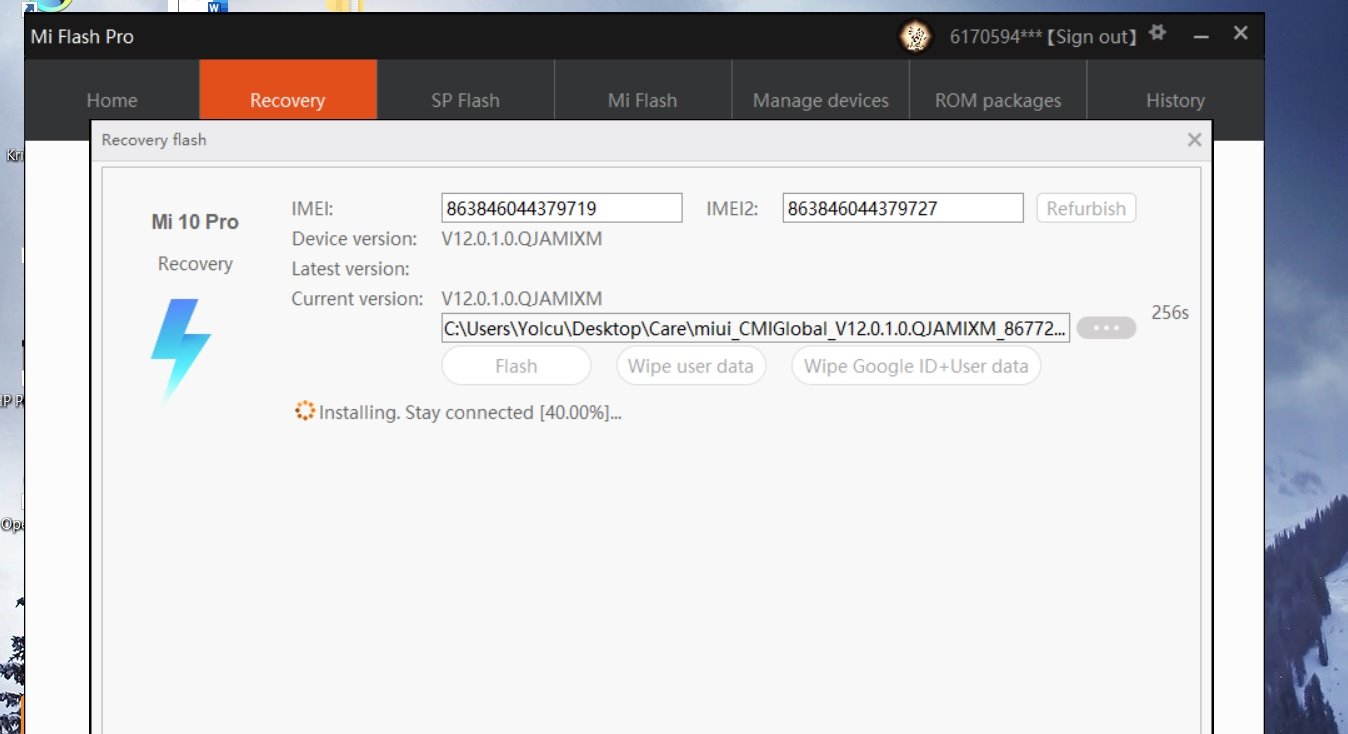Image resolution: width=1348 pixels, height=734 pixels.
Task: Click the Wipe user data button
Action: pos(691,366)
